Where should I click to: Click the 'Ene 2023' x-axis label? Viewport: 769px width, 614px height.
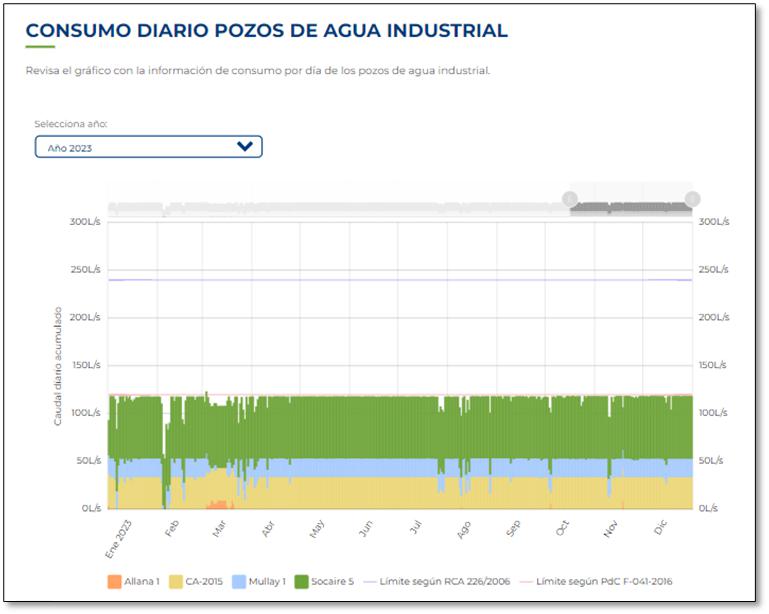tap(119, 537)
